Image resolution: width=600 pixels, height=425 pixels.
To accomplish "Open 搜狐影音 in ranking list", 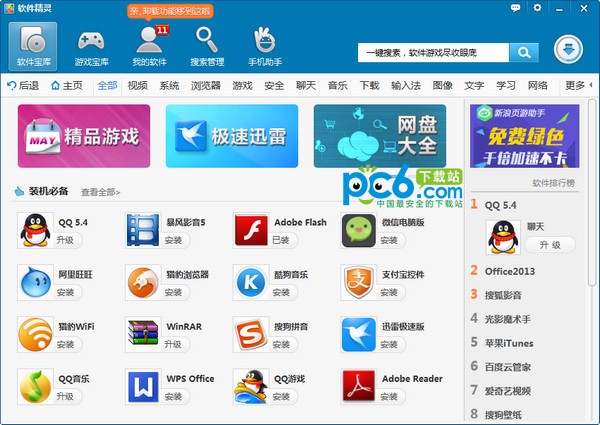I will 503,295.
